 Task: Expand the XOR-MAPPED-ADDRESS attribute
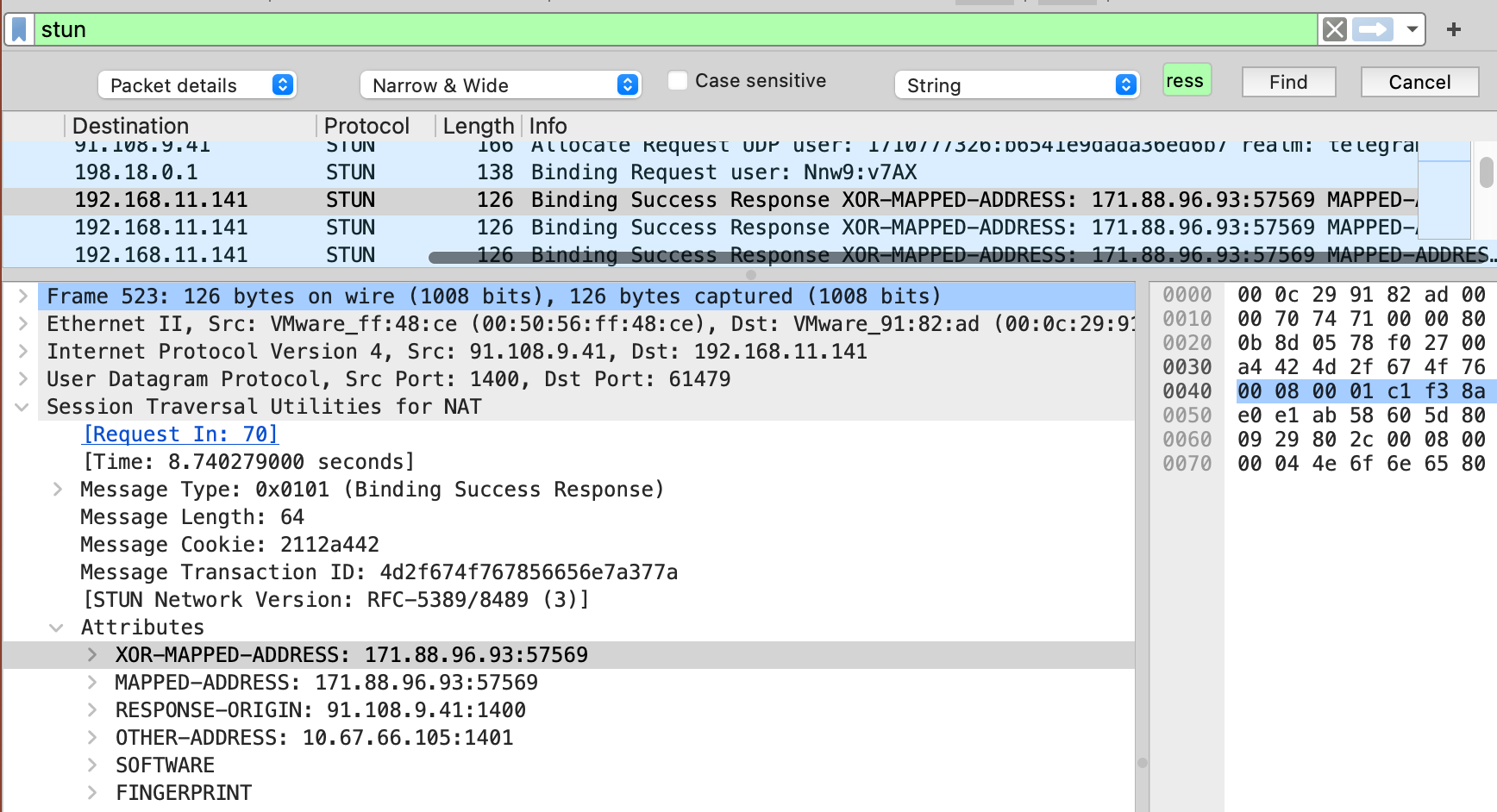pos(92,655)
